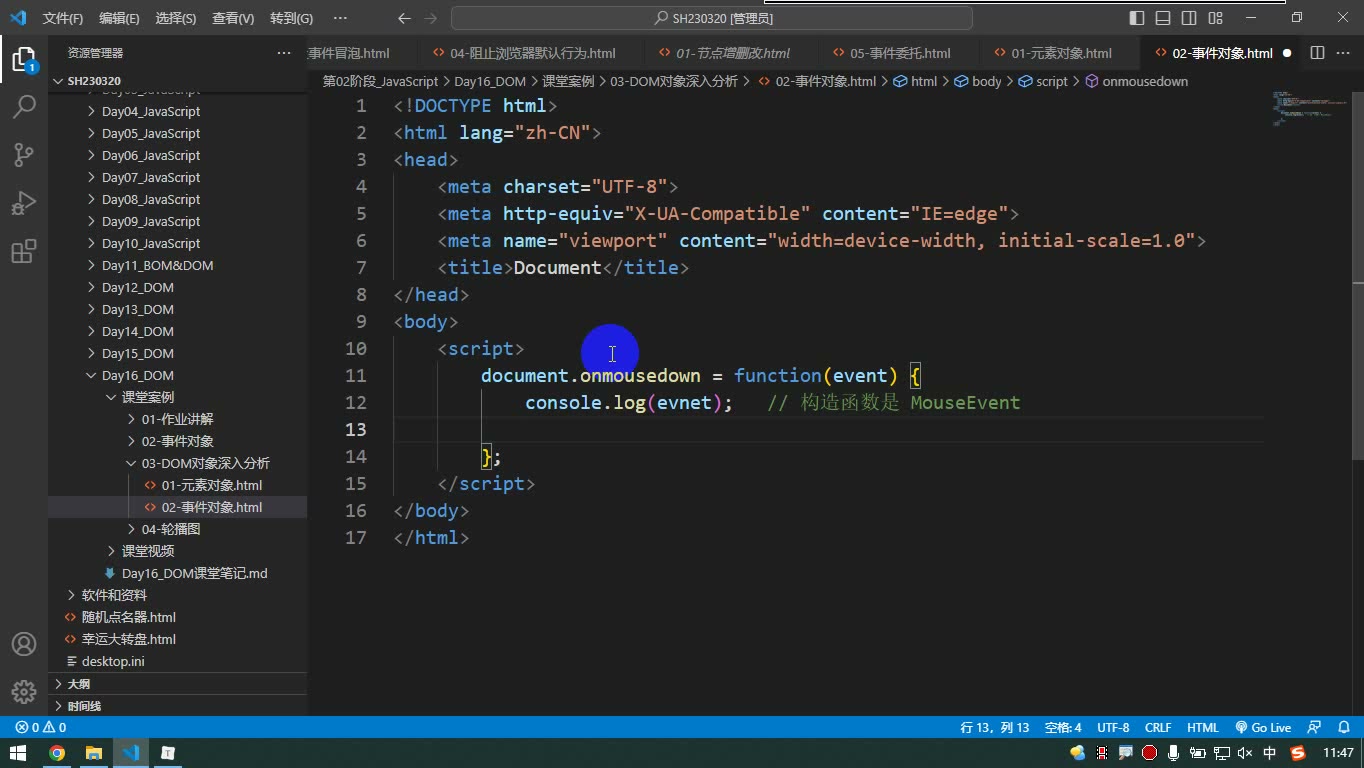Image resolution: width=1364 pixels, height=768 pixels.
Task: Click script breadcrumb segment
Action: click(1043, 81)
